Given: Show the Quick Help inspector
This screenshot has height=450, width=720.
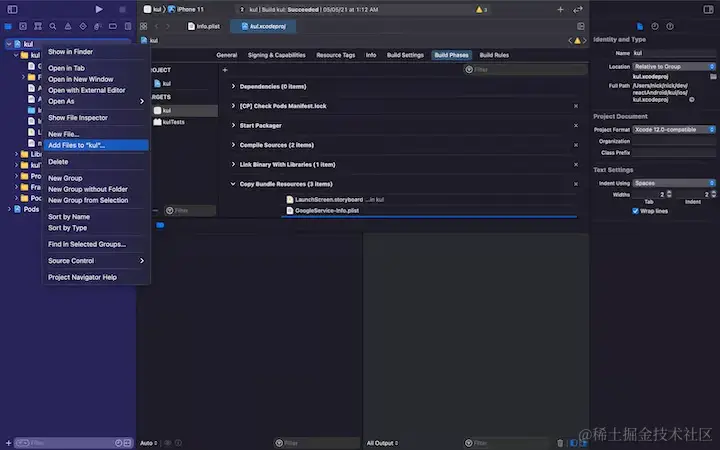Looking at the screenshot, I should 670,27.
